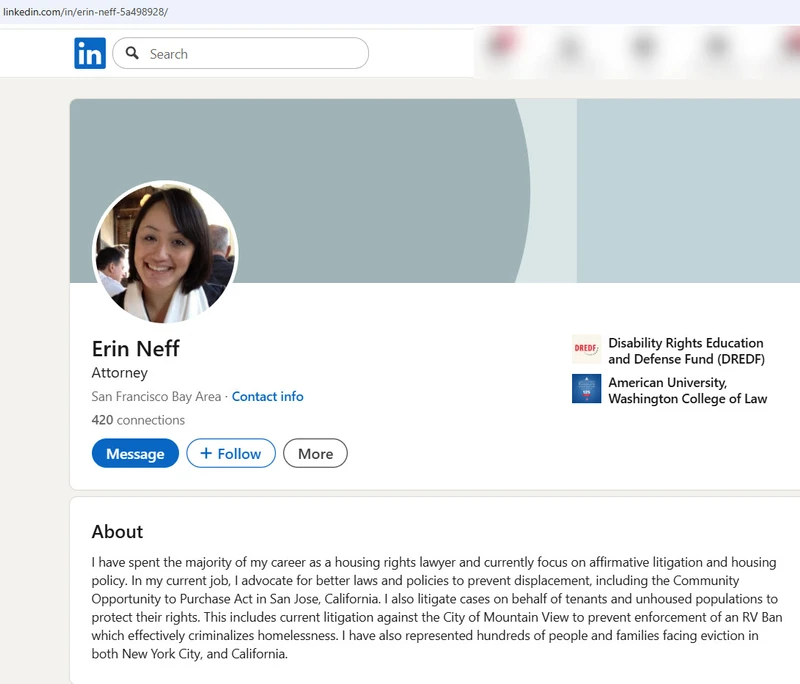Open the Contact info link

(x=267, y=396)
